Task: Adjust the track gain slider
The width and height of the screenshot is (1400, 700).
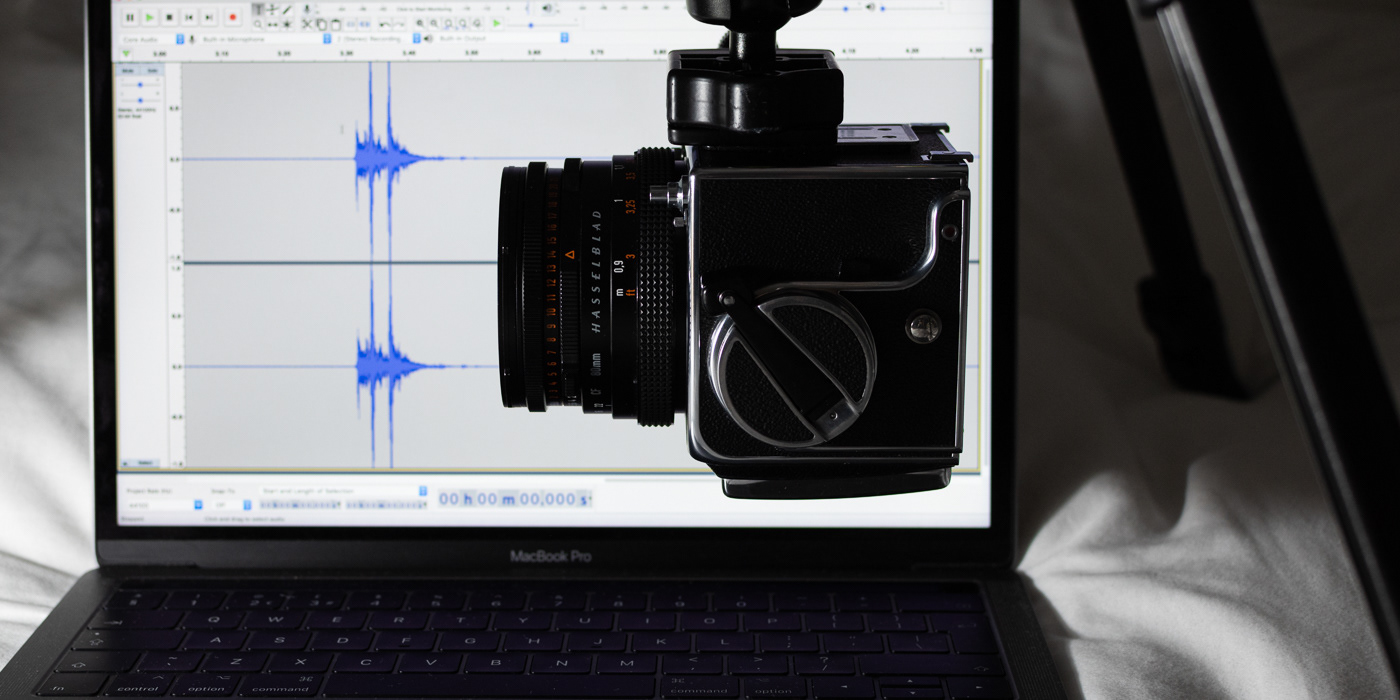Action: pos(140,85)
